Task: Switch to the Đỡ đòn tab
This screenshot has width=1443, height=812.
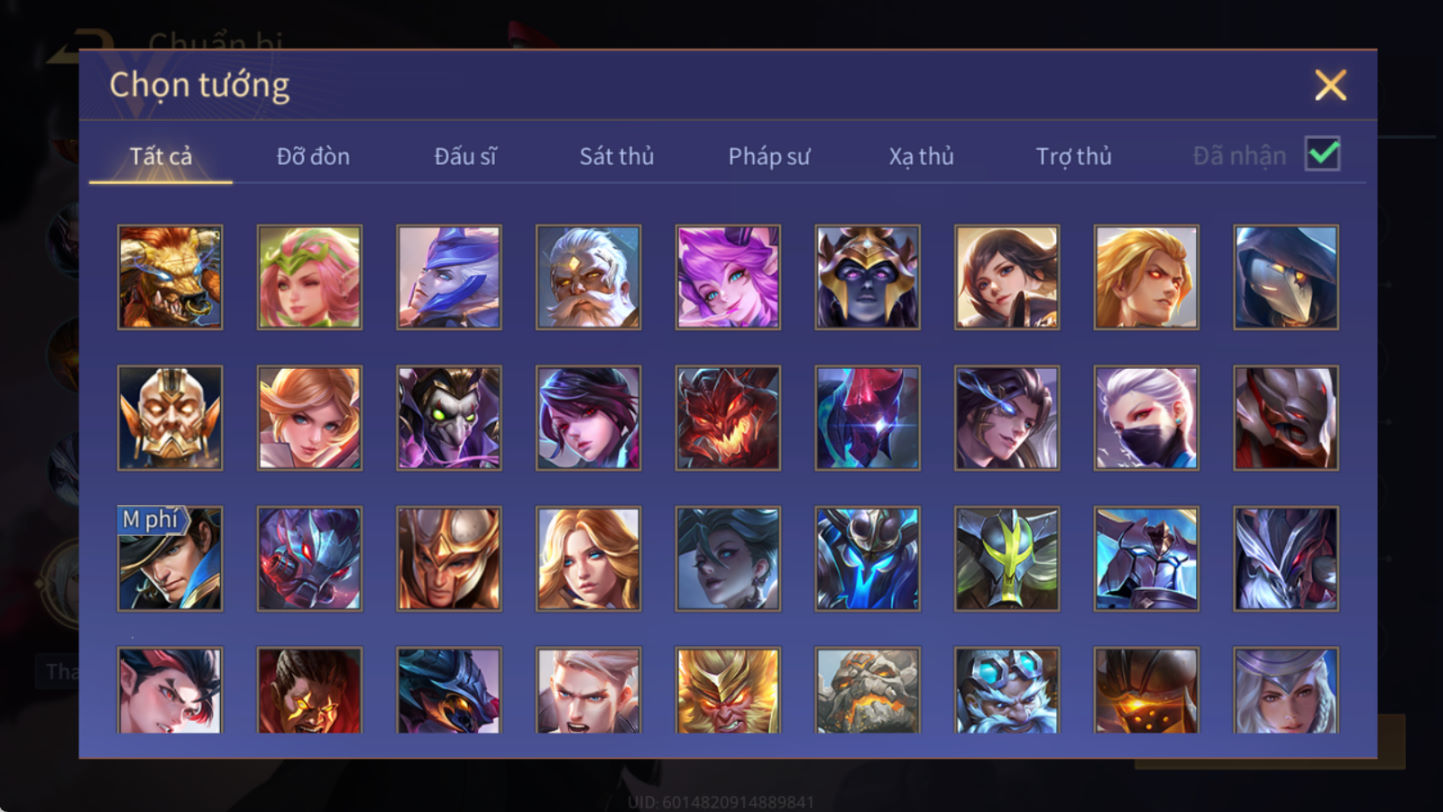Action: (313, 156)
